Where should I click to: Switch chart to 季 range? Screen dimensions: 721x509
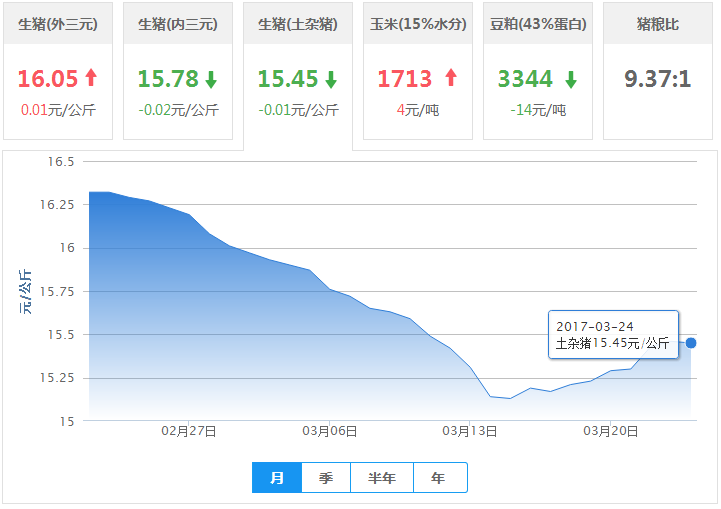point(326,478)
